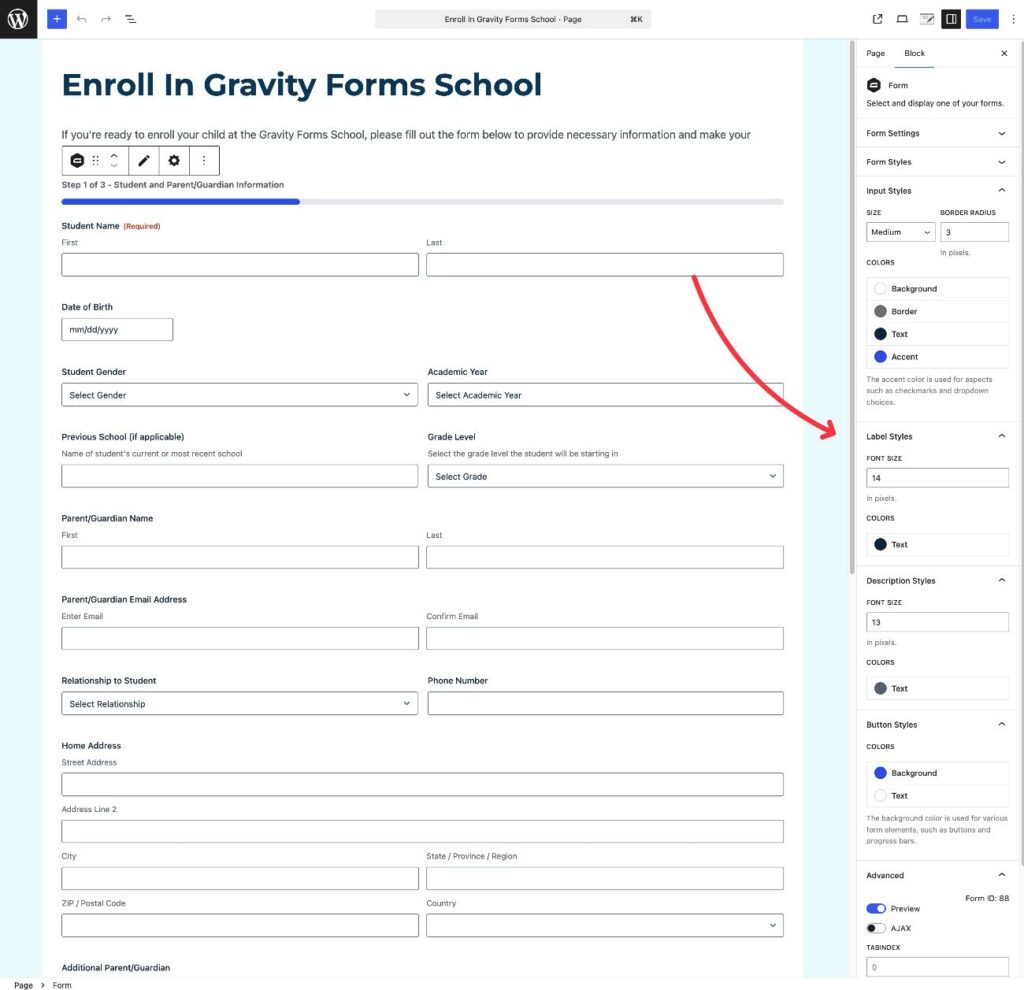Screen dimensions: 1024x990
Task: Click Page in the bottom breadcrumb
Action: point(24,985)
